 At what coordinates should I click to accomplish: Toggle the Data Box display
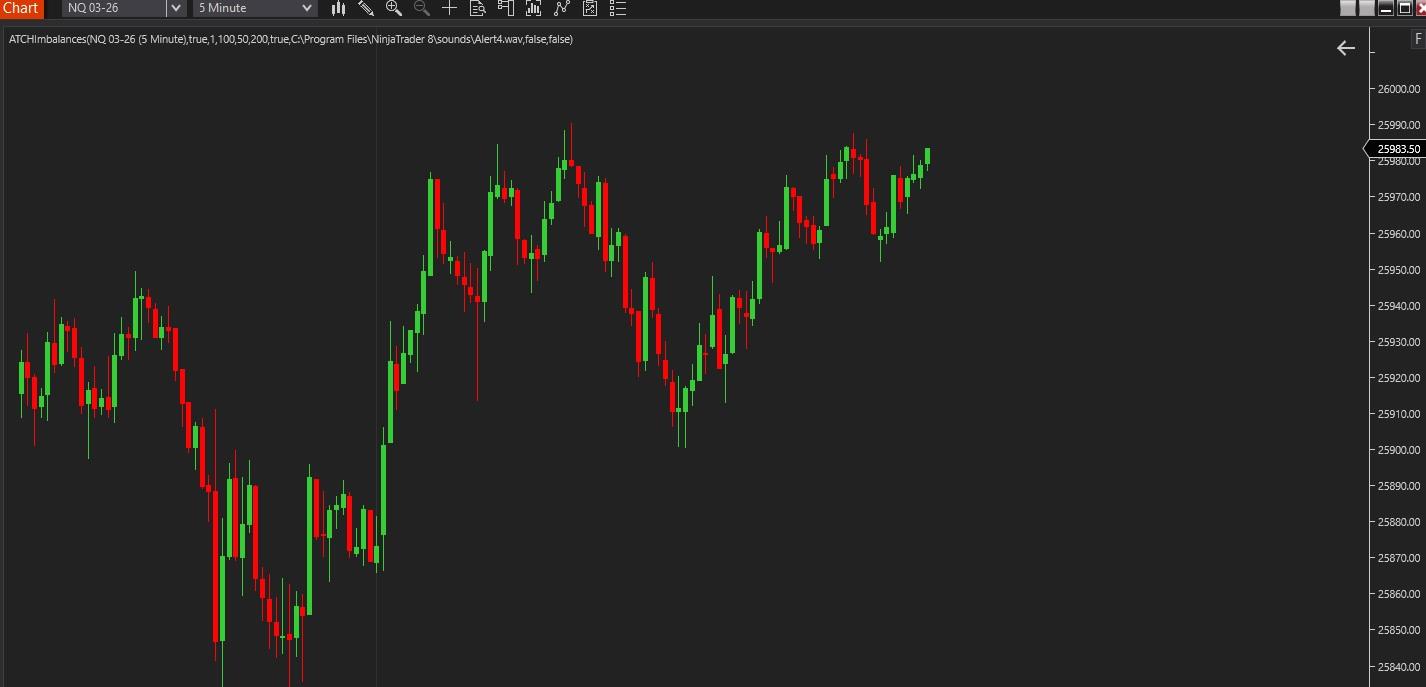(478, 8)
